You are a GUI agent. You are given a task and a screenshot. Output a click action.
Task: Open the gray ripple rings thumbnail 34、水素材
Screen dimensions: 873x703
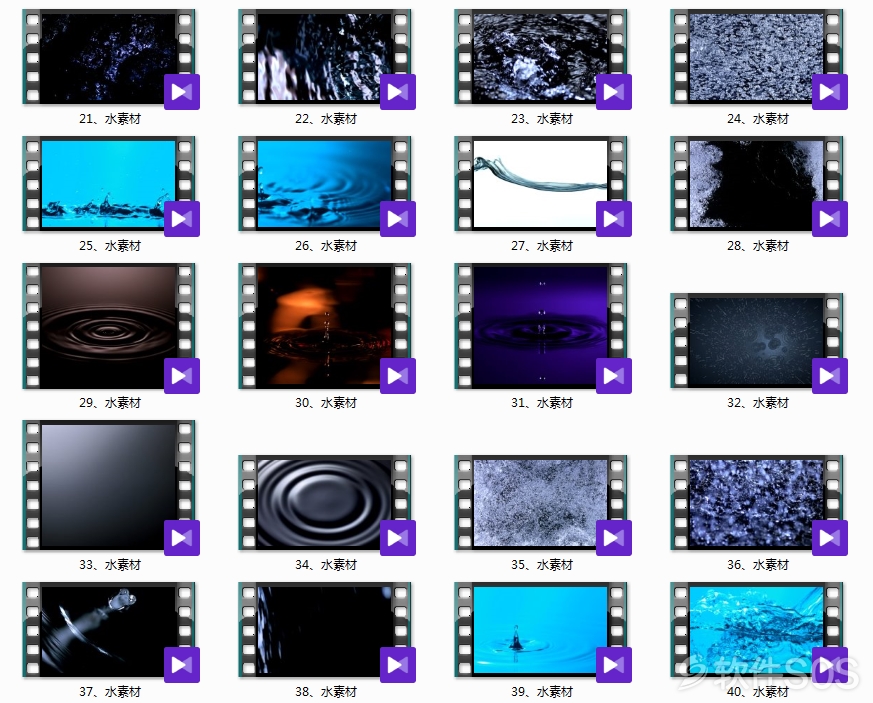point(325,503)
